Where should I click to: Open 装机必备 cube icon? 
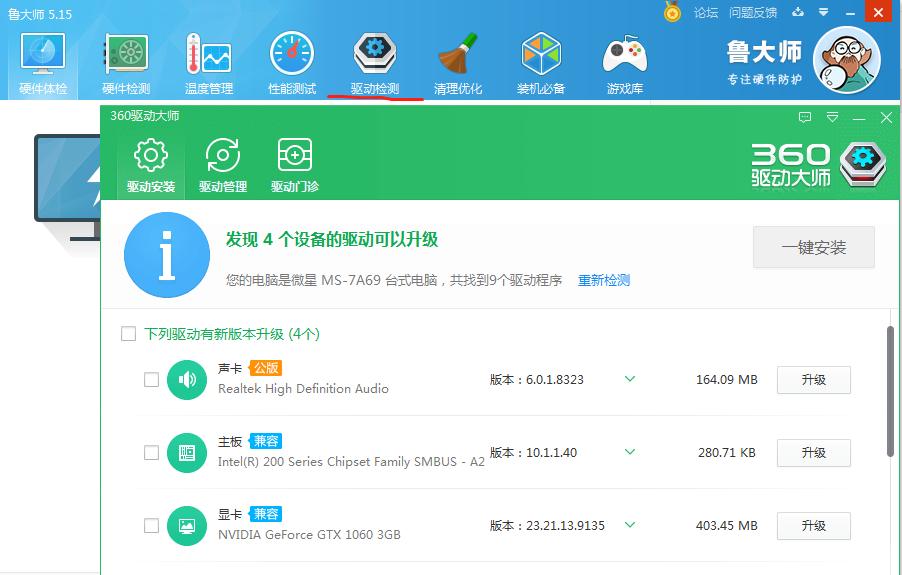tap(541, 64)
